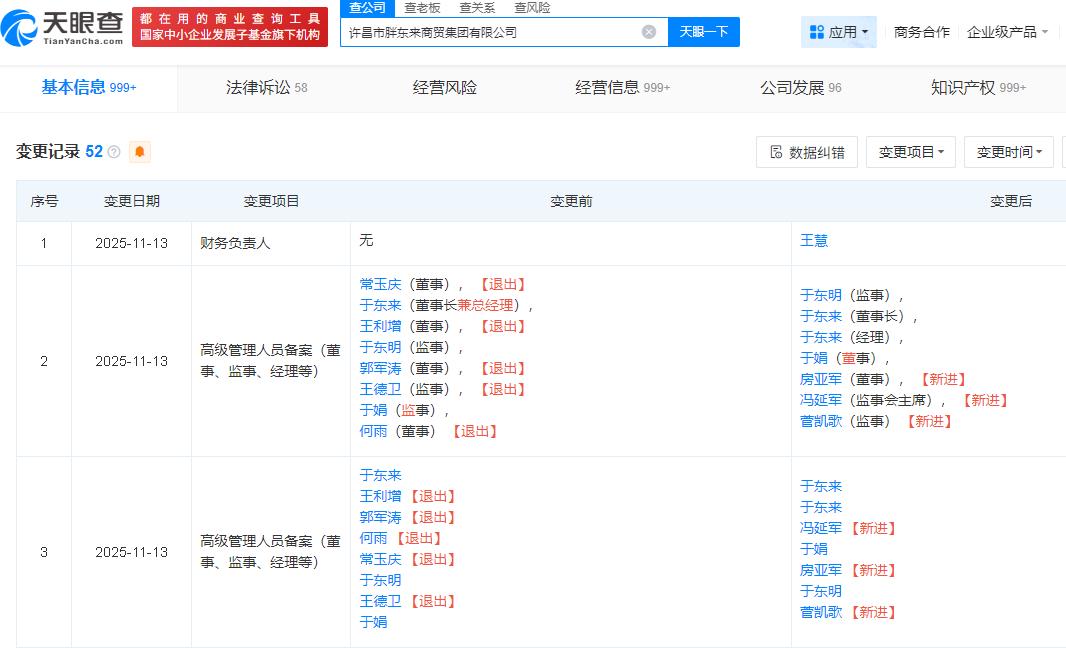The height and width of the screenshot is (648, 1066).
Task: Switch to the 经营风险 tab
Action: click(x=445, y=88)
